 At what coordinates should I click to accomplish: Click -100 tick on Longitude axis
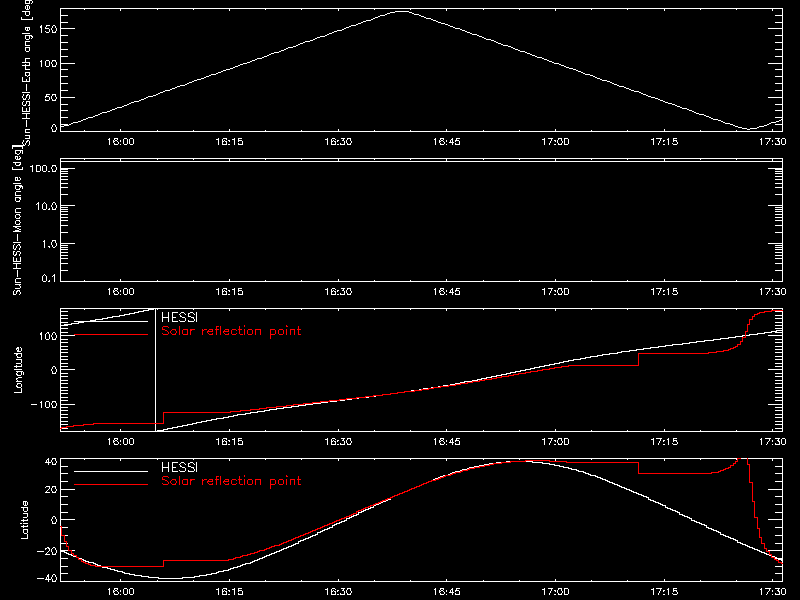pyautogui.click(x=44, y=404)
